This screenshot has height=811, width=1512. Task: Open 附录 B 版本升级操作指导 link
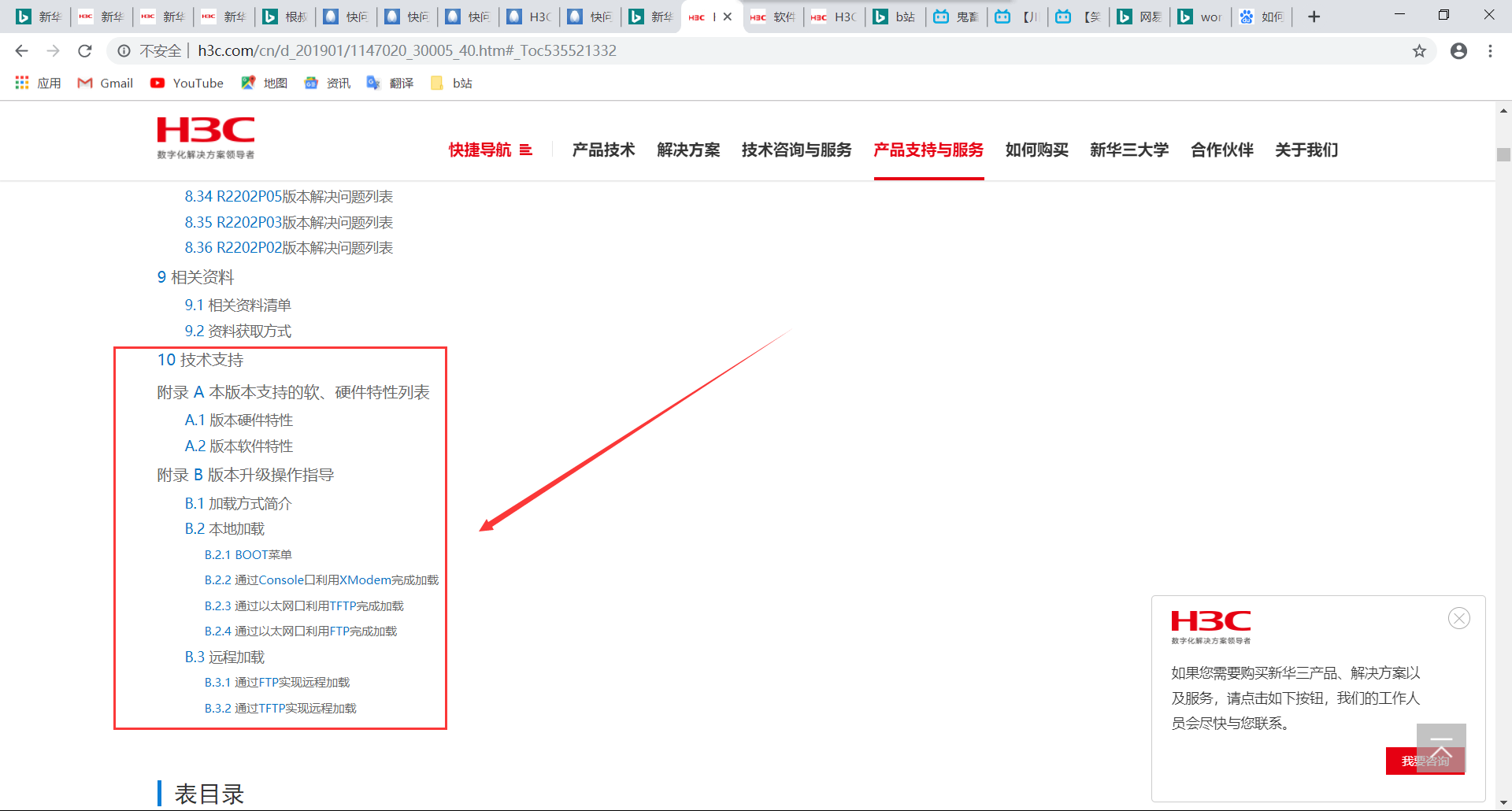click(246, 475)
